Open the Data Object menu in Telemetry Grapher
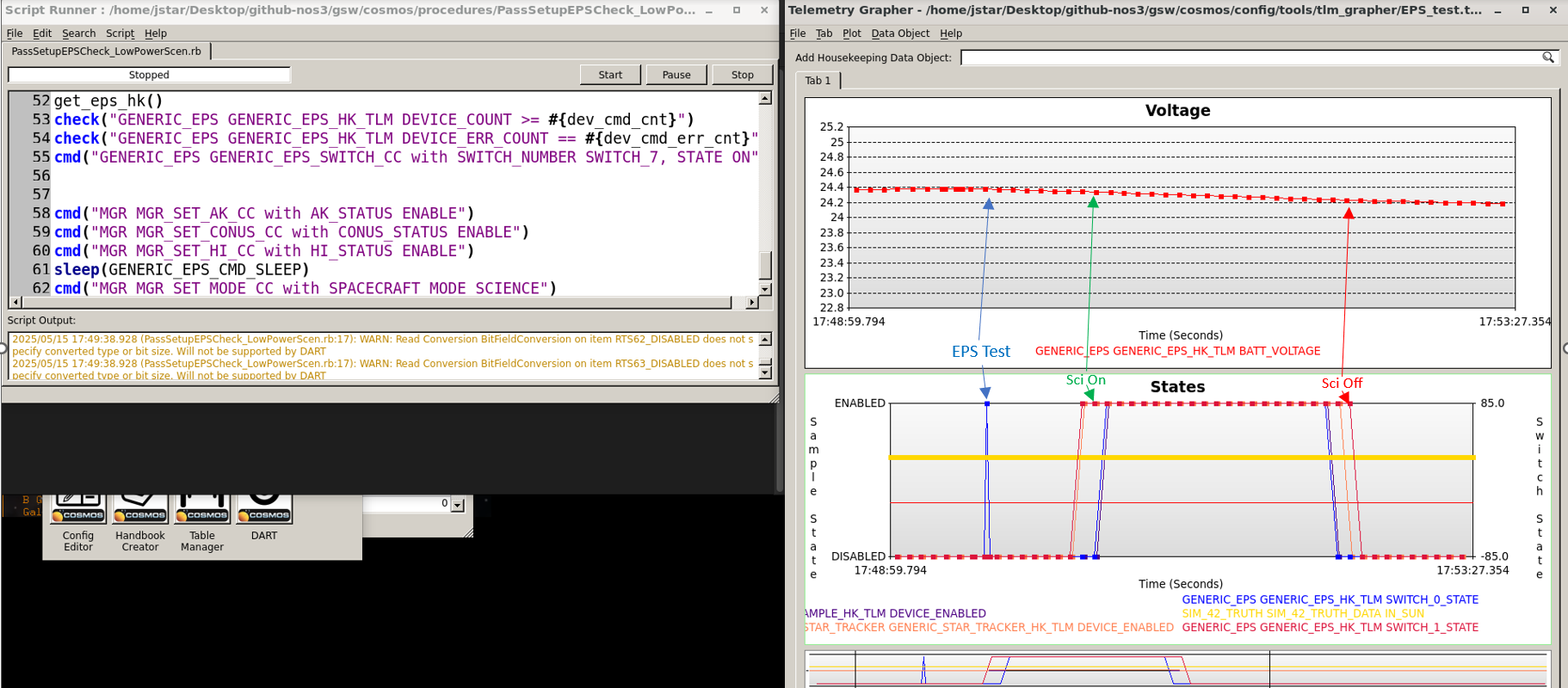1568x688 pixels. point(900,34)
